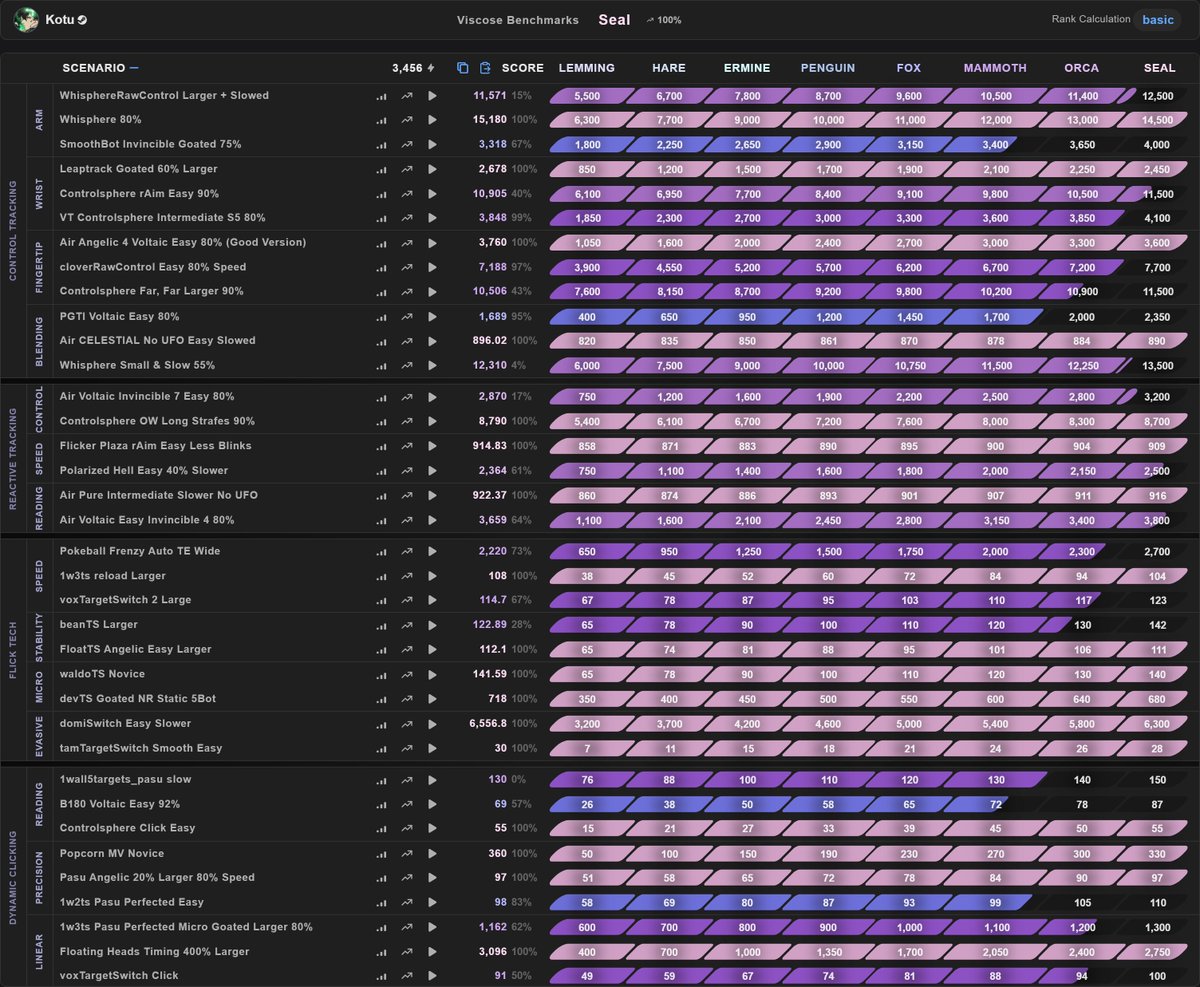This screenshot has width=1200, height=987.
Task: Play the domiSwitch Easy Slower scenario
Action: point(432,723)
